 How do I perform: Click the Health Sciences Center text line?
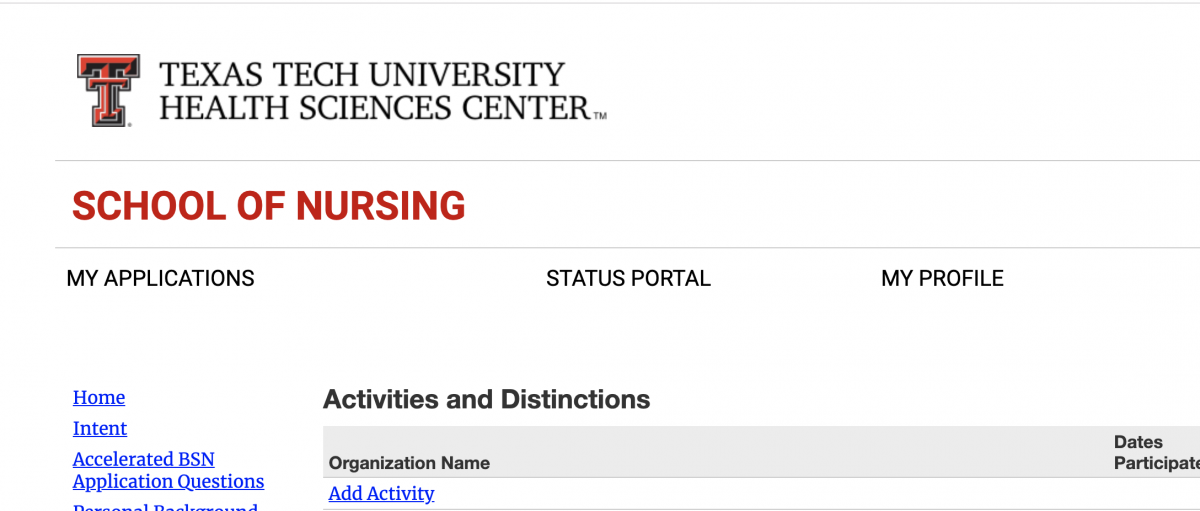tap(375, 107)
